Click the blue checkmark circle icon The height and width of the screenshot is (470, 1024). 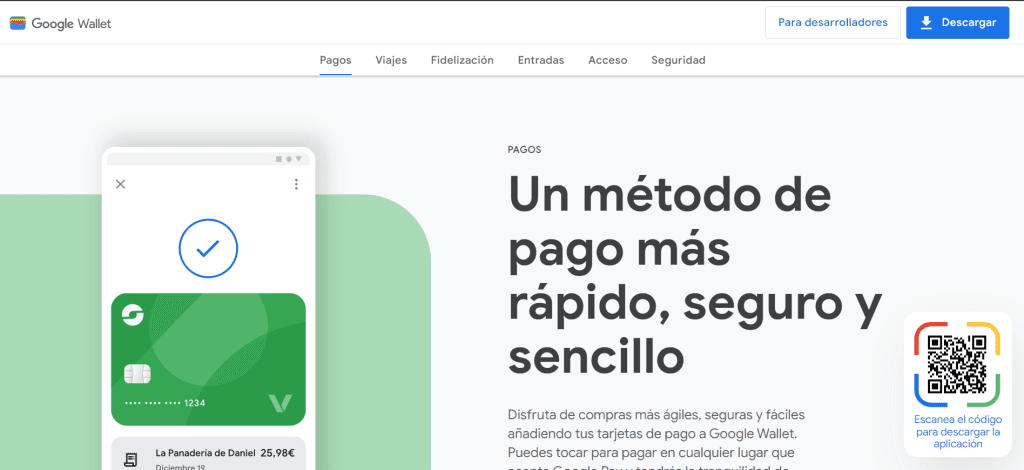[208, 248]
